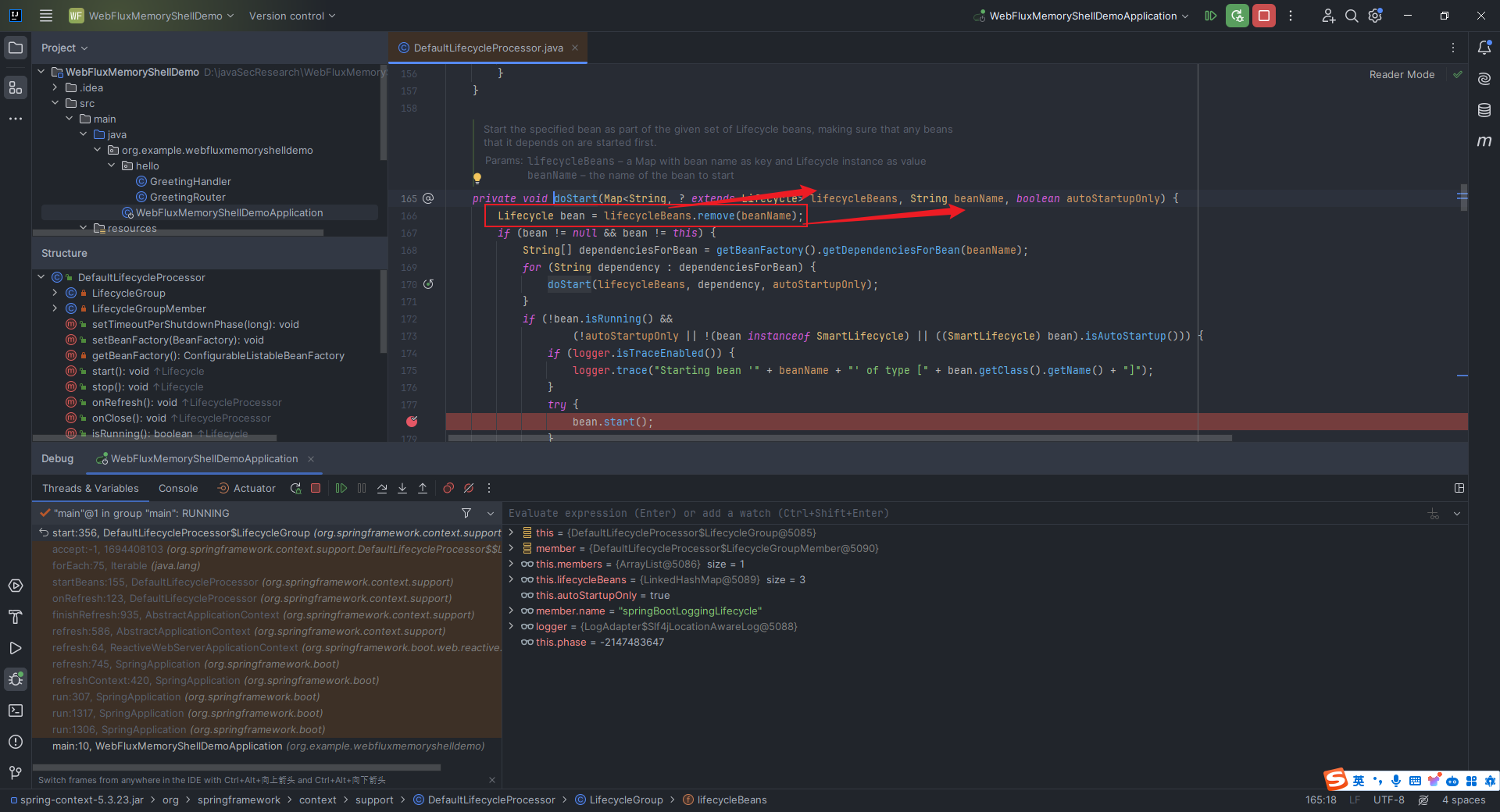Stop the running application in top toolbar
This screenshot has width=1500, height=812.
[x=1264, y=16]
